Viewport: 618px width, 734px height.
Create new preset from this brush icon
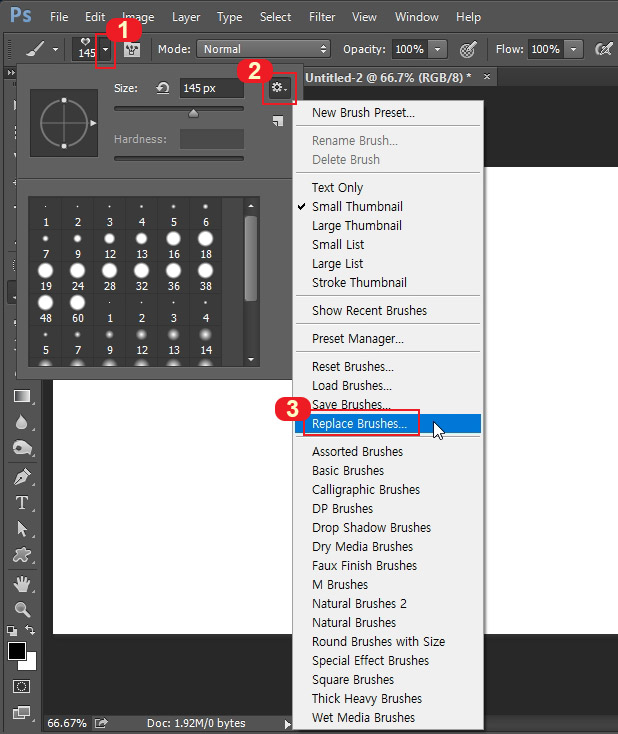pos(278,121)
